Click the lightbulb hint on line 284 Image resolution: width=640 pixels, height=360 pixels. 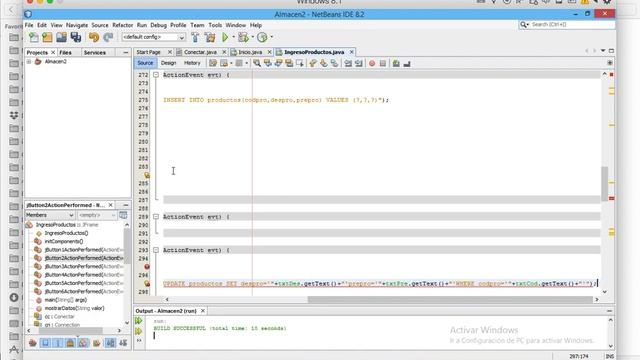pyautogui.click(x=147, y=175)
